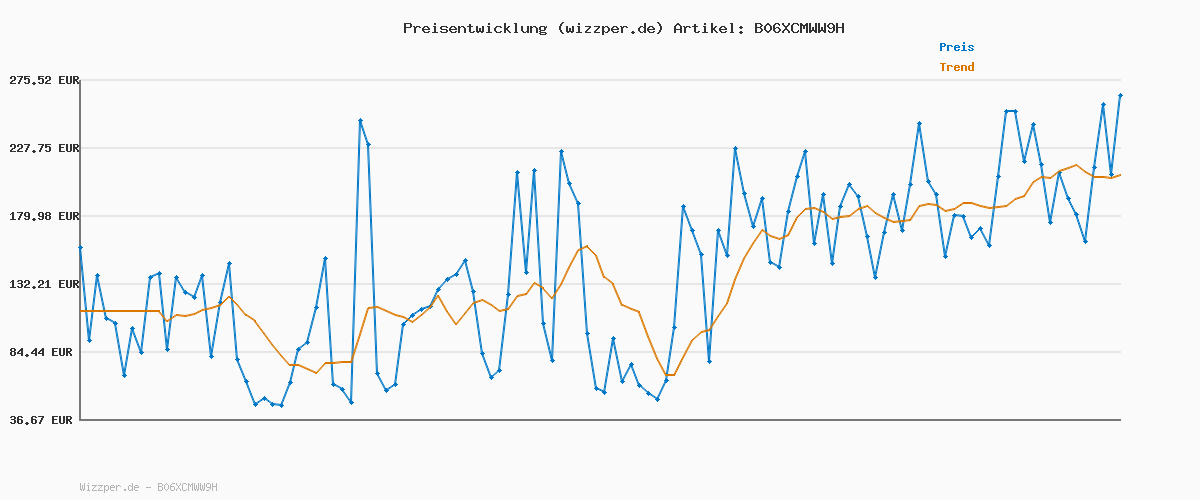Select the 84.44 EUR axis label
Image resolution: width=1200 pixels, height=500 pixels.
tap(43, 352)
